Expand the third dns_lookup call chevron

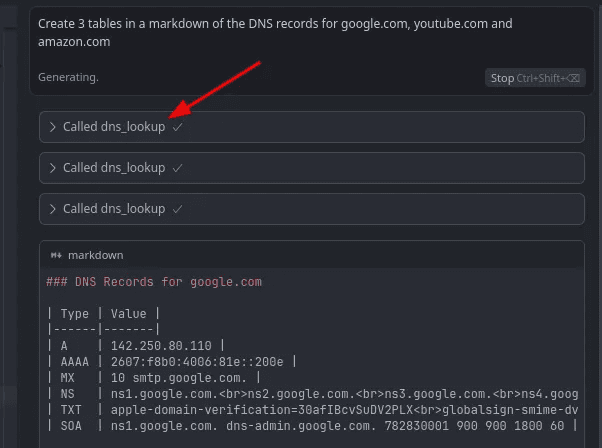tap(53, 209)
